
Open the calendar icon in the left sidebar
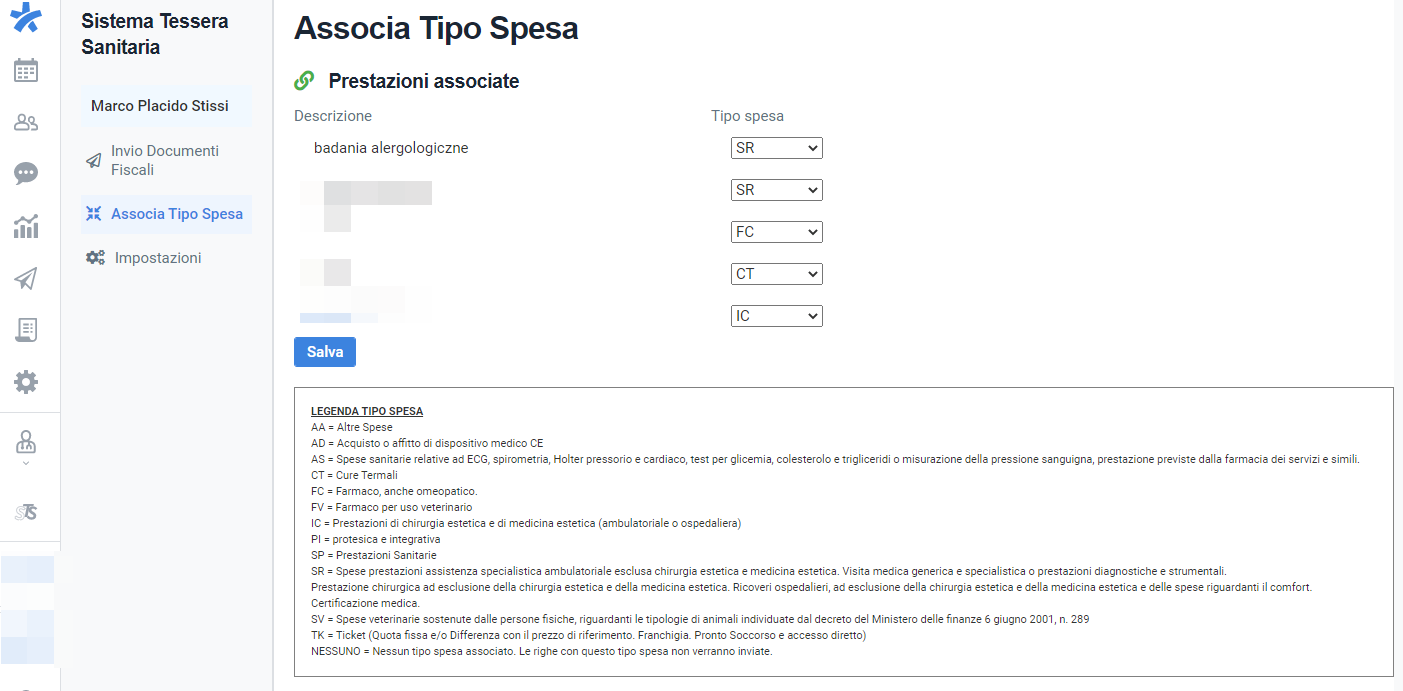click(27, 70)
